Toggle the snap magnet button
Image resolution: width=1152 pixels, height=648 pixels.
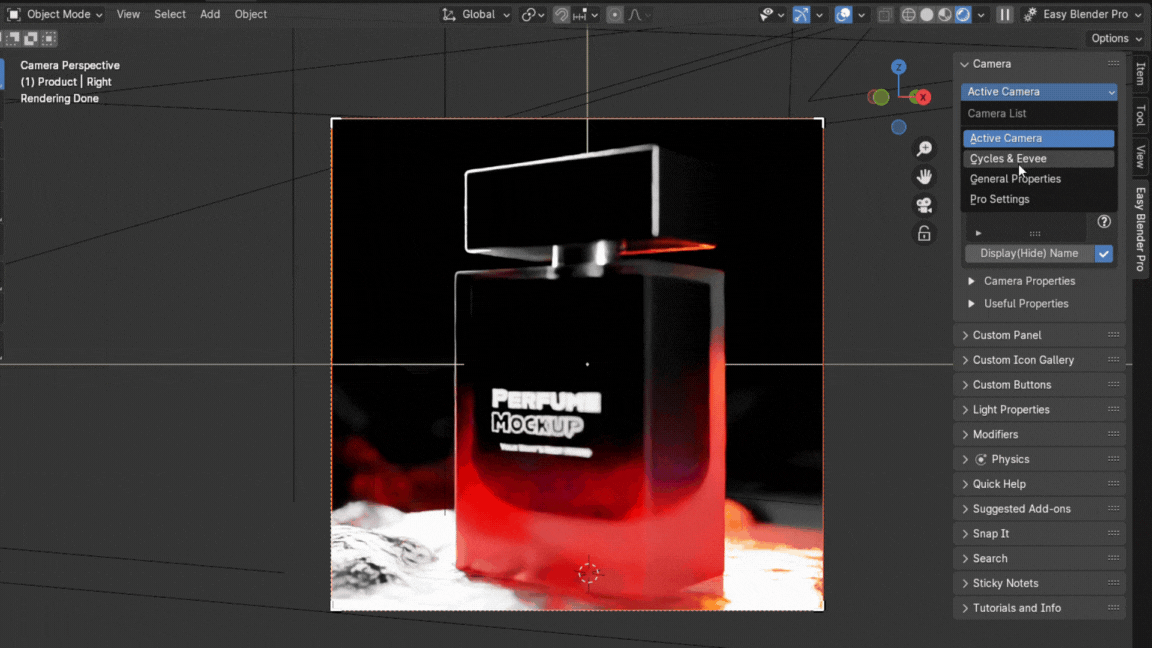(561, 15)
